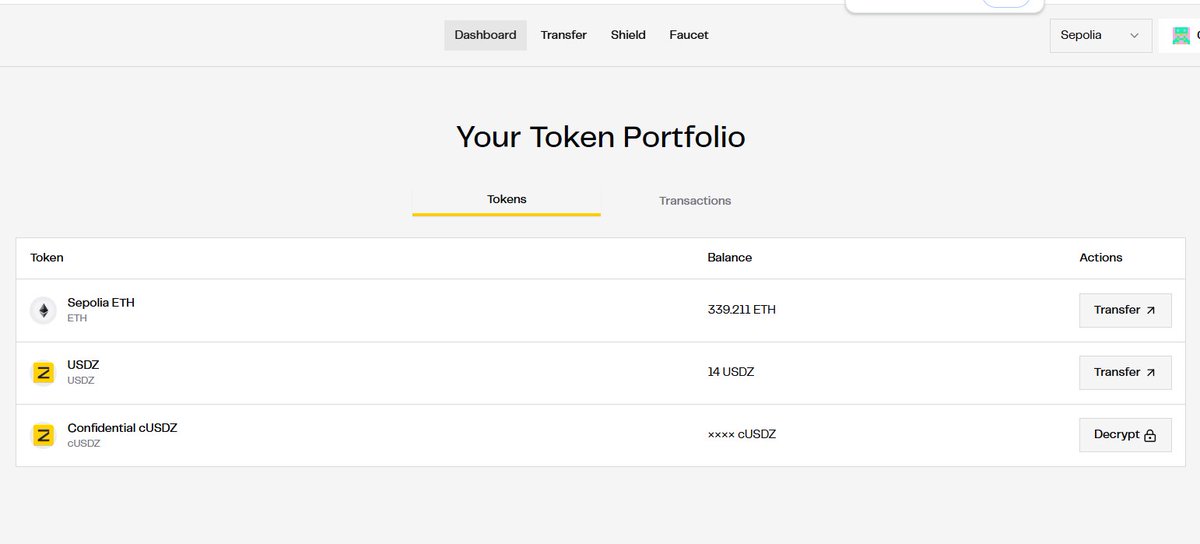Viewport: 1200px width, 544px height.
Task: Click the Token column header
Action: (47, 258)
